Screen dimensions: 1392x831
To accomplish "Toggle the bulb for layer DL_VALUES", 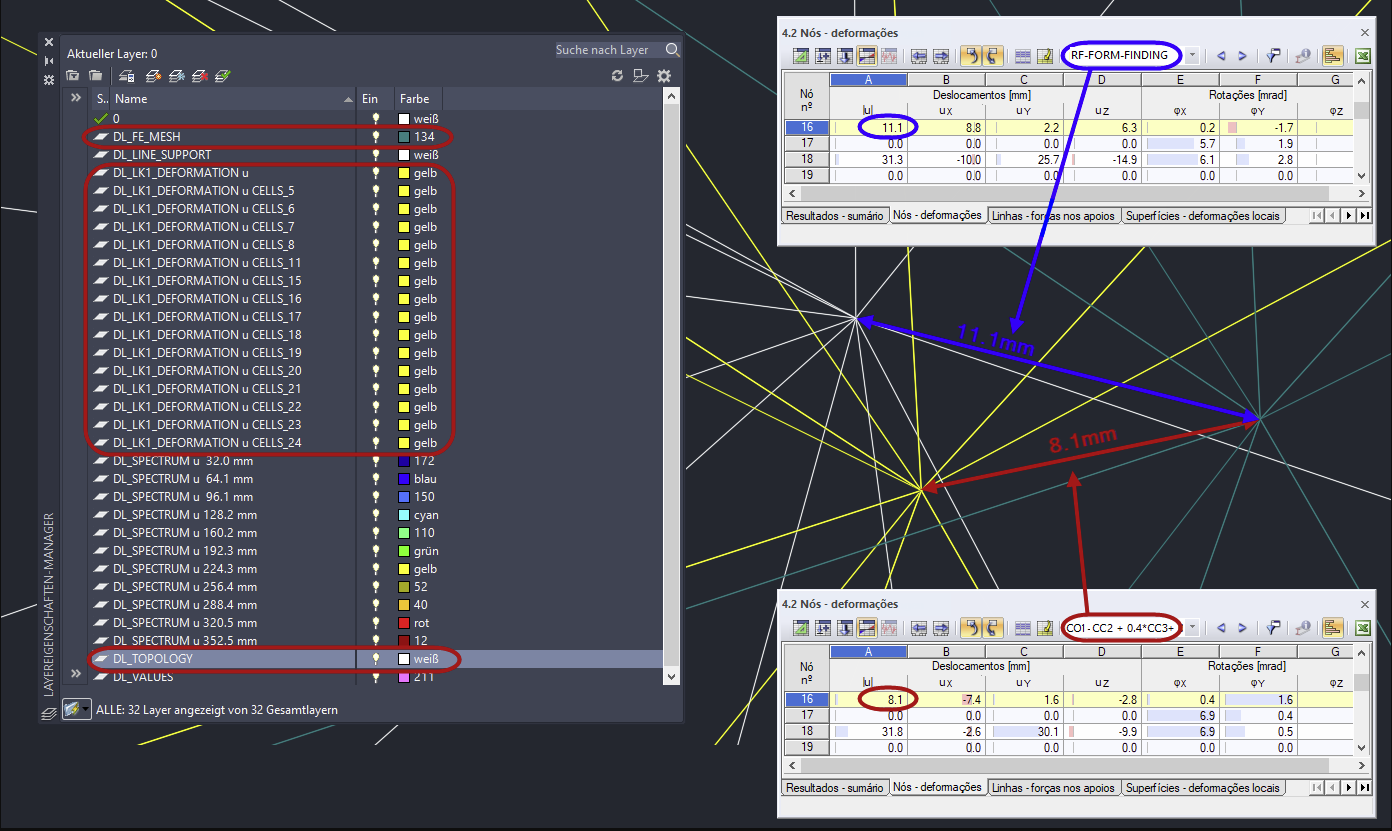I will pos(376,677).
